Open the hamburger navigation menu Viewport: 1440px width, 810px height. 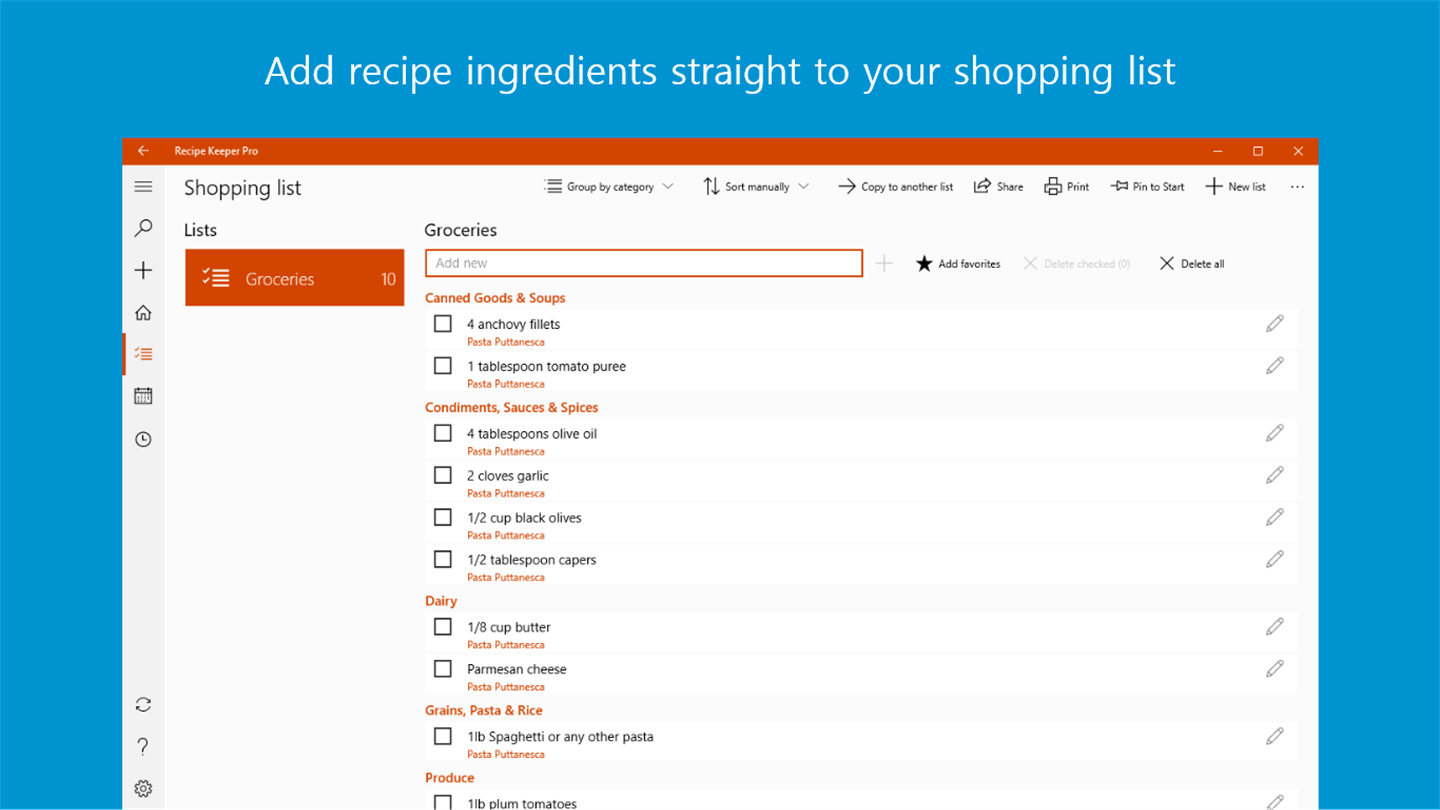(x=143, y=187)
